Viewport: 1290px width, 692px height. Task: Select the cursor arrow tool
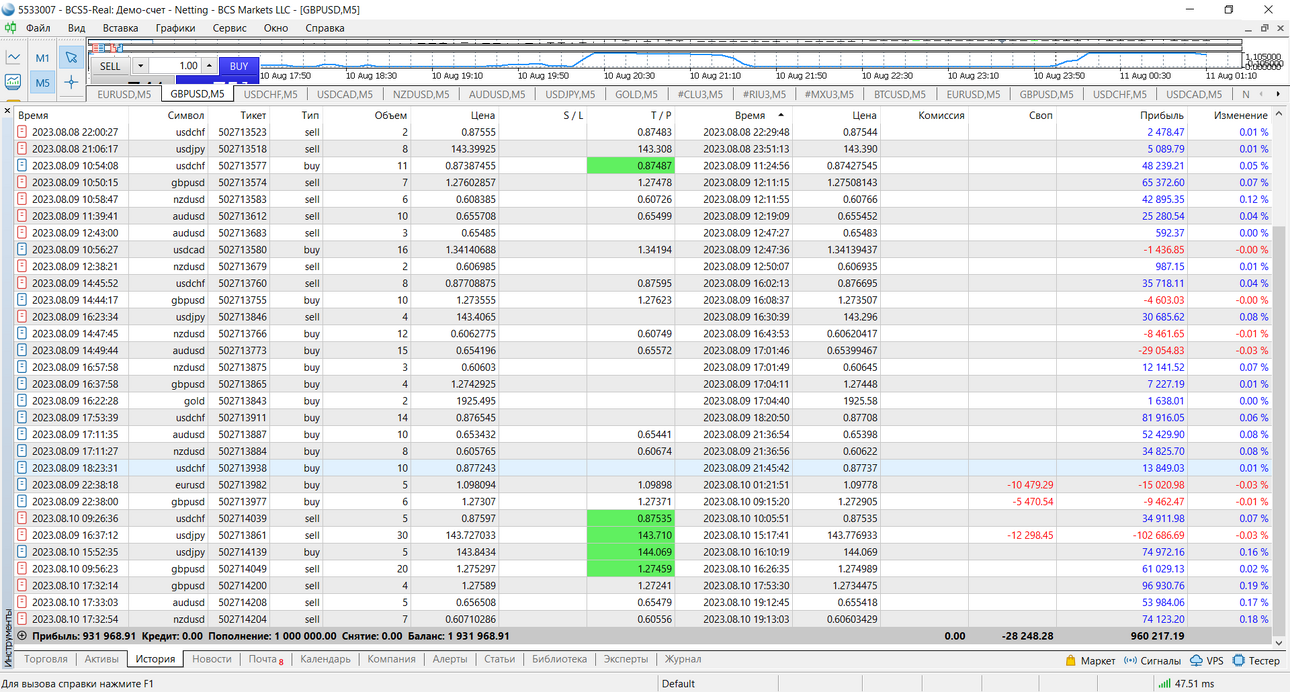click(71, 58)
